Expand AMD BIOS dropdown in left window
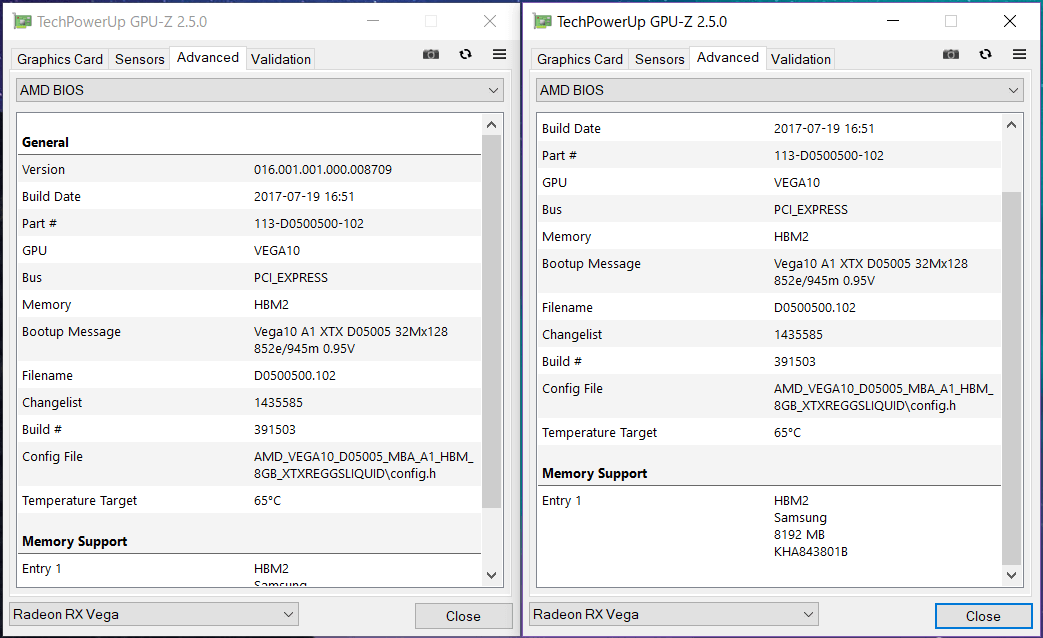Viewport: 1043px width, 638px height. [259, 90]
